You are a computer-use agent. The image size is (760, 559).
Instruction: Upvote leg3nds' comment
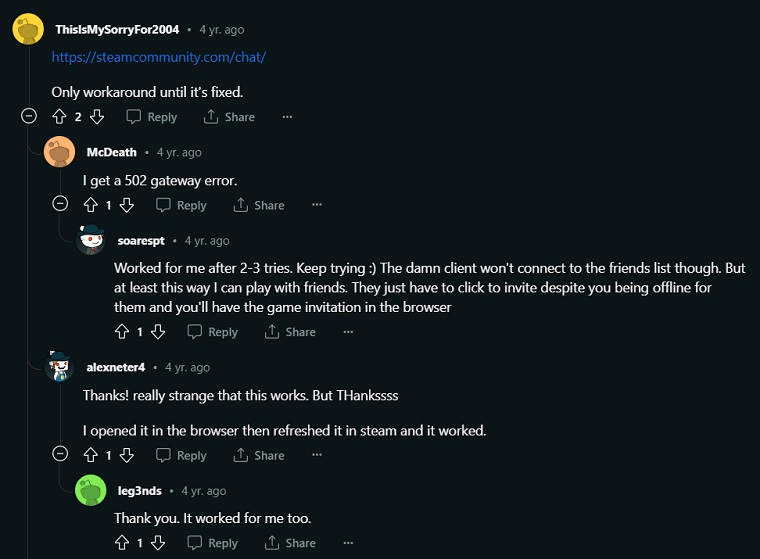(x=122, y=543)
